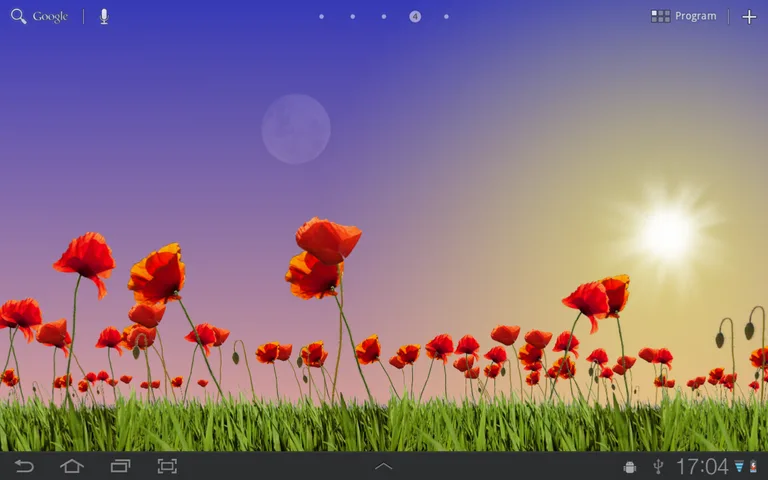Tap the Back navigation arrow
Viewport: 768px width, 480px height.
click(x=24, y=466)
